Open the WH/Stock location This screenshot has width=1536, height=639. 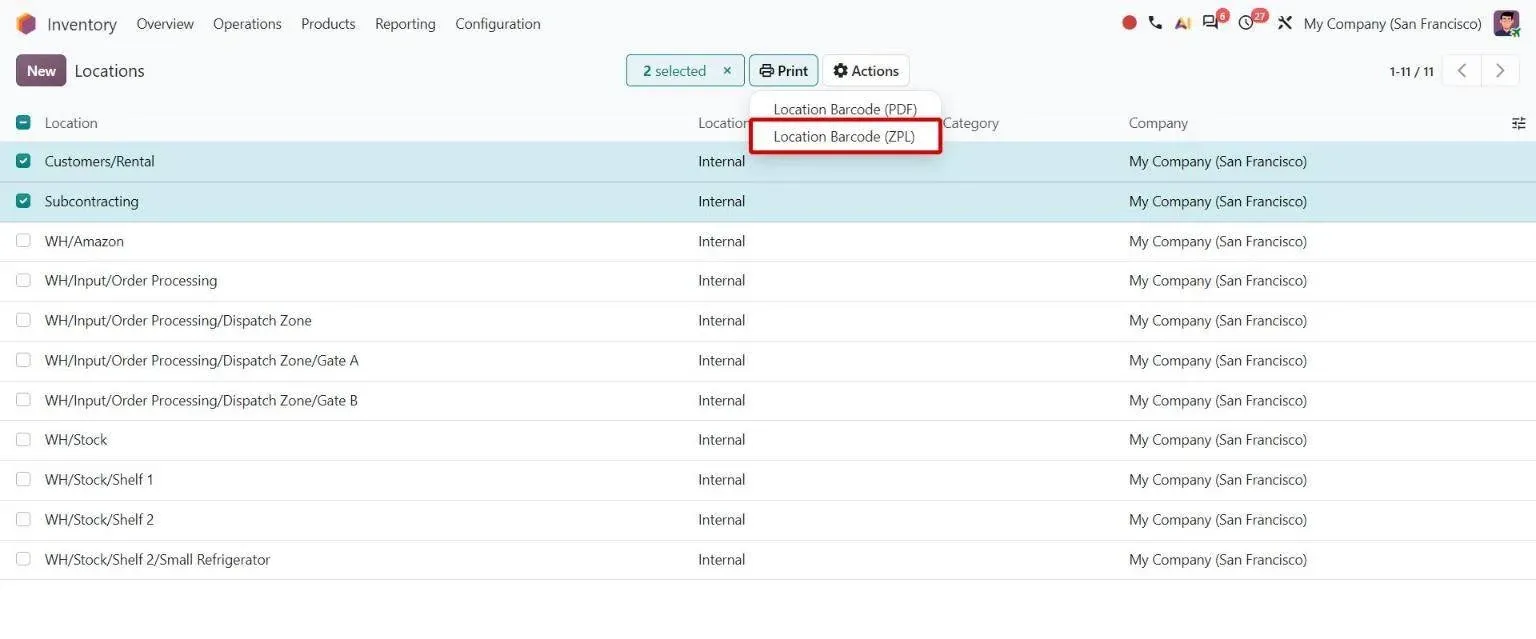pos(76,440)
